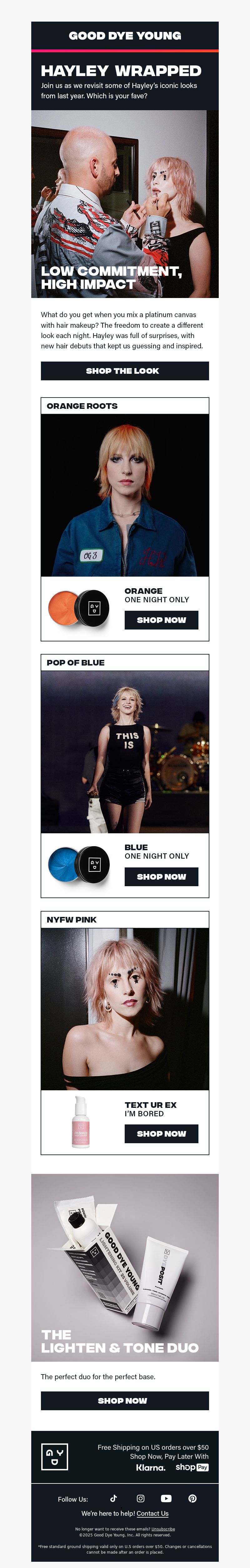
Task: Open the Orange Roots photo of Hayley
Action: point(125,495)
